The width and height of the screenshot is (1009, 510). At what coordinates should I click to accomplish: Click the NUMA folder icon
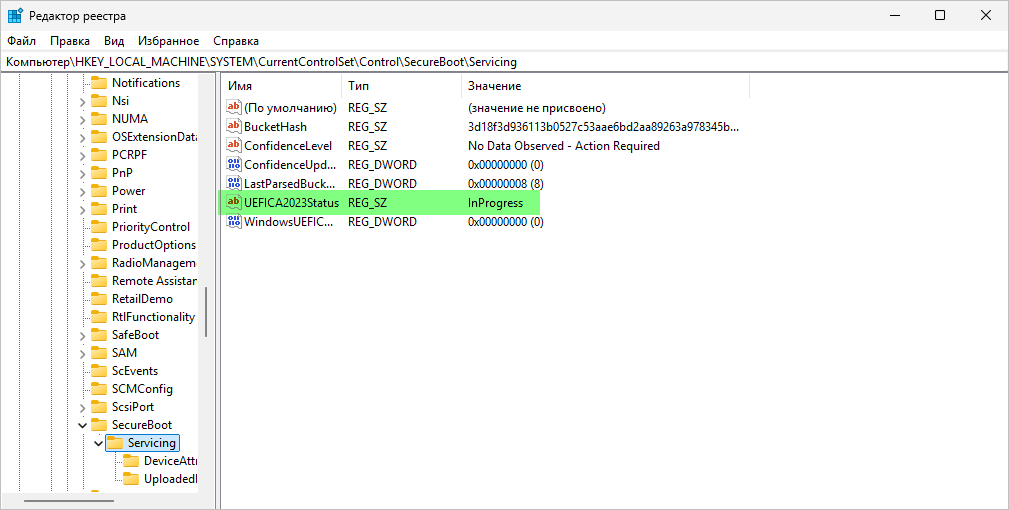coord(99,119)
